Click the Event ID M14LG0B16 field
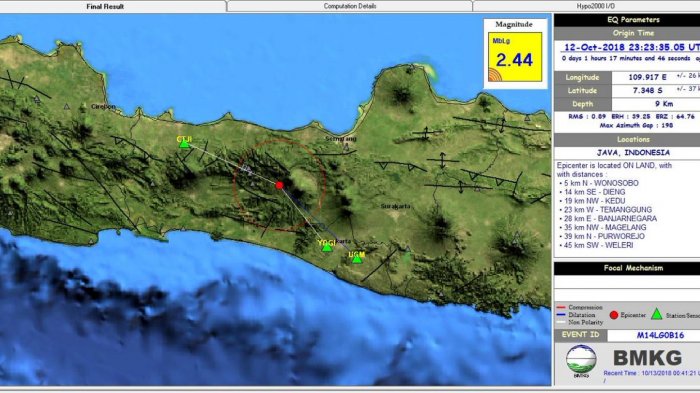 pos(660,335)
